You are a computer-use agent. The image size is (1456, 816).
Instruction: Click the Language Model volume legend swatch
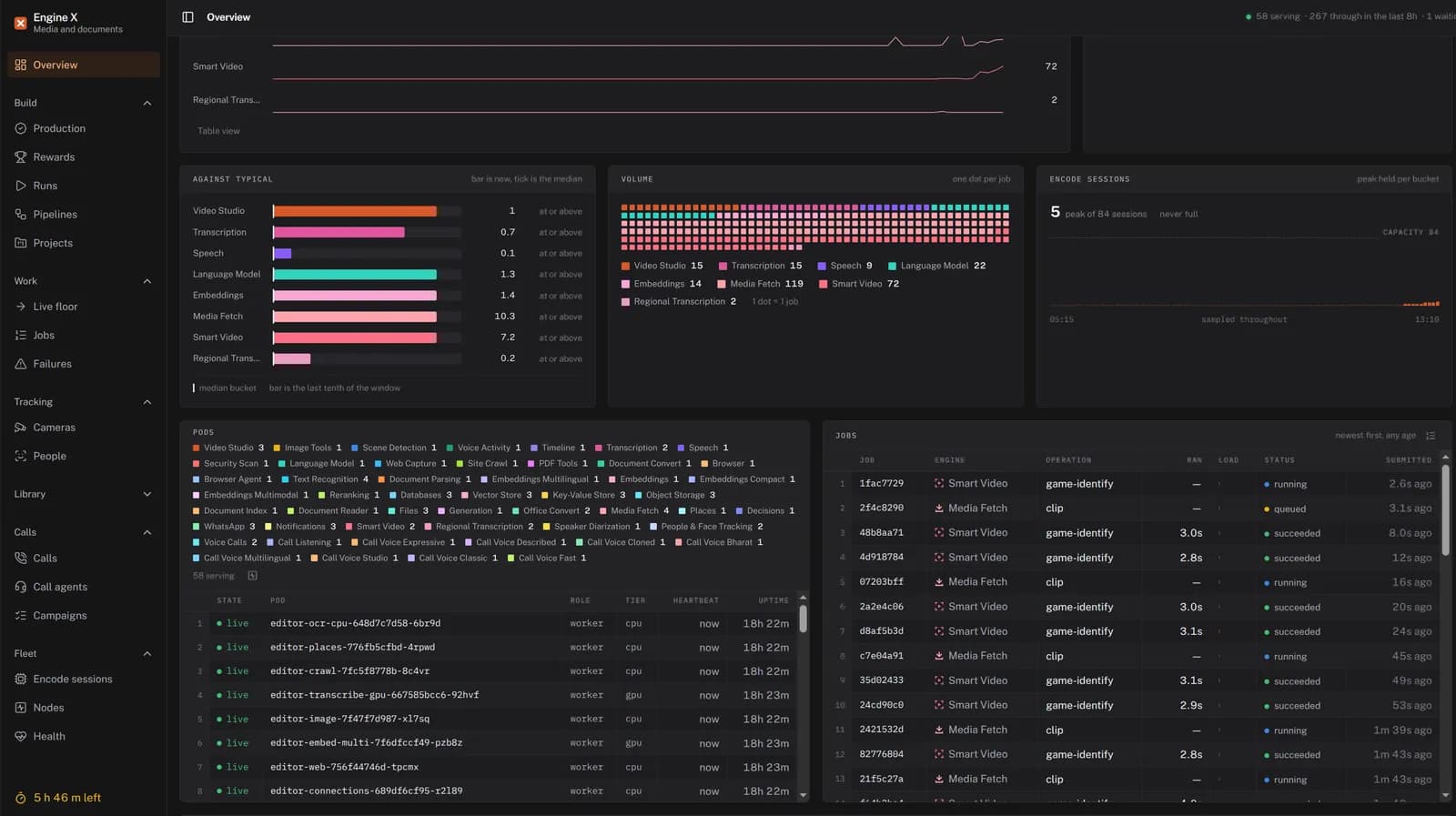(892, 267)
